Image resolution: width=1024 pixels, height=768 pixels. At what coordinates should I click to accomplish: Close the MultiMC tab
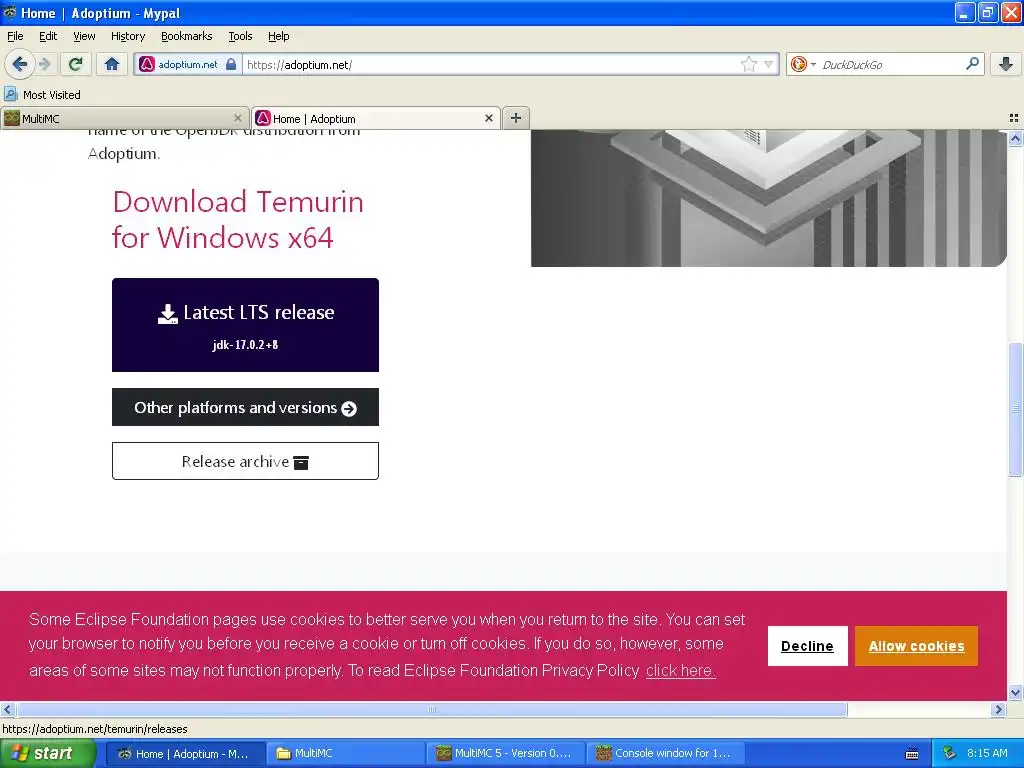pos(238,118)
